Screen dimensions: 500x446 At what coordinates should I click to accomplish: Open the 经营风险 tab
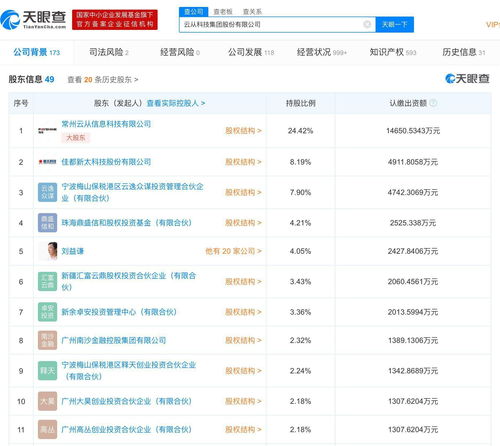[x=180, y=52]
